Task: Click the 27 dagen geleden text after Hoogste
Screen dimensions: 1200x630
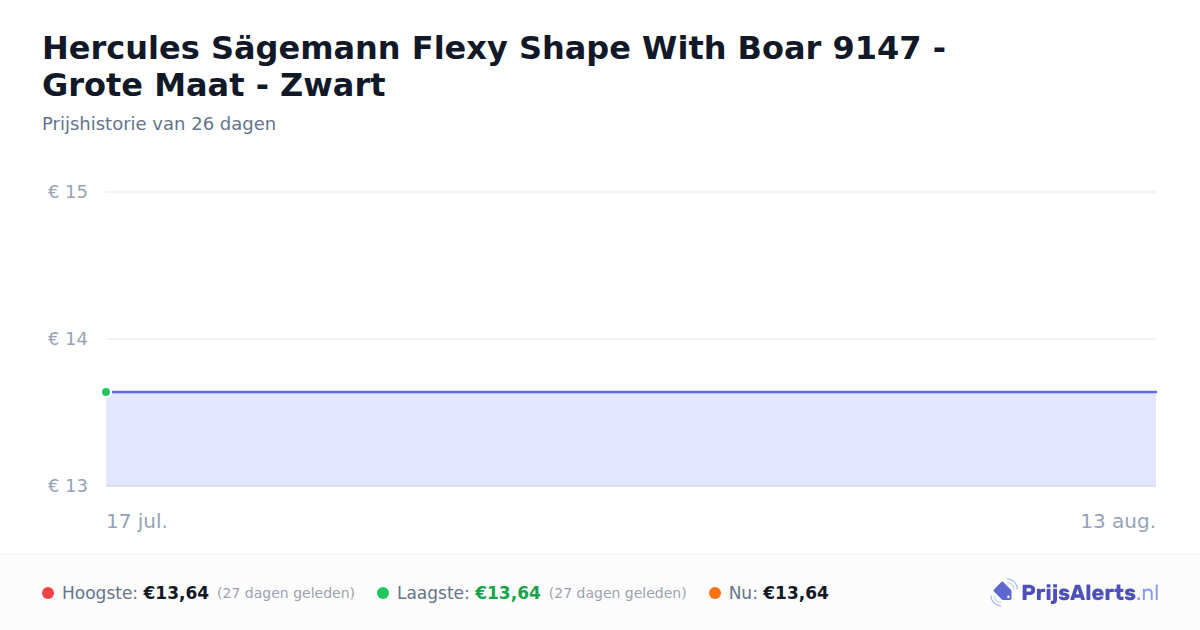Action: (x=286, y=593)
